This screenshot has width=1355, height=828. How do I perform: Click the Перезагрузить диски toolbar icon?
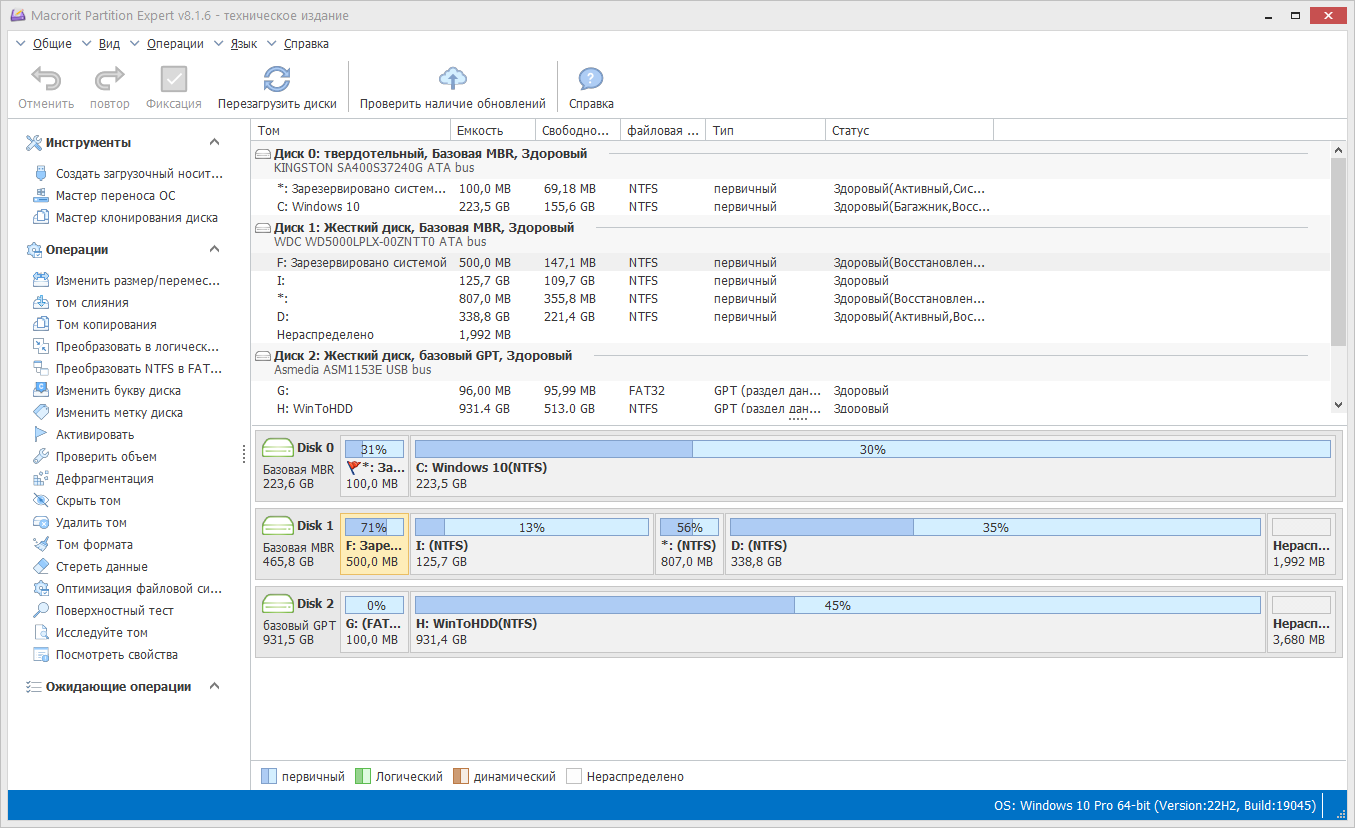pyautogui.click(x=277, y=80)
